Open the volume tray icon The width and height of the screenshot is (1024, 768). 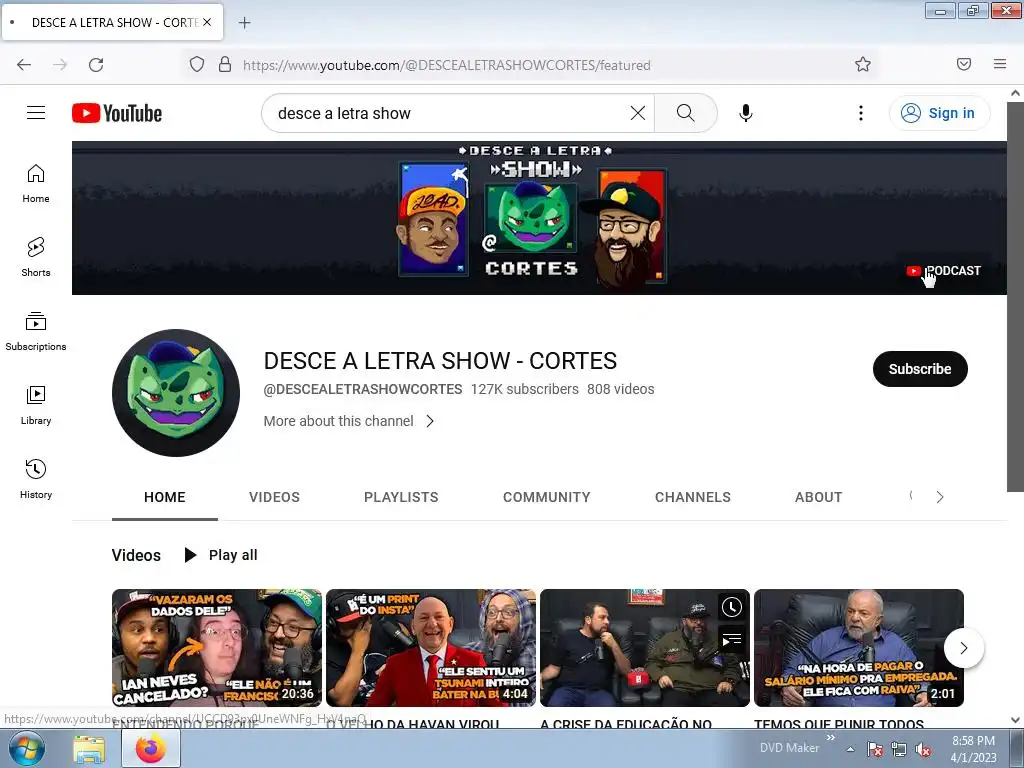pos(923,750)
